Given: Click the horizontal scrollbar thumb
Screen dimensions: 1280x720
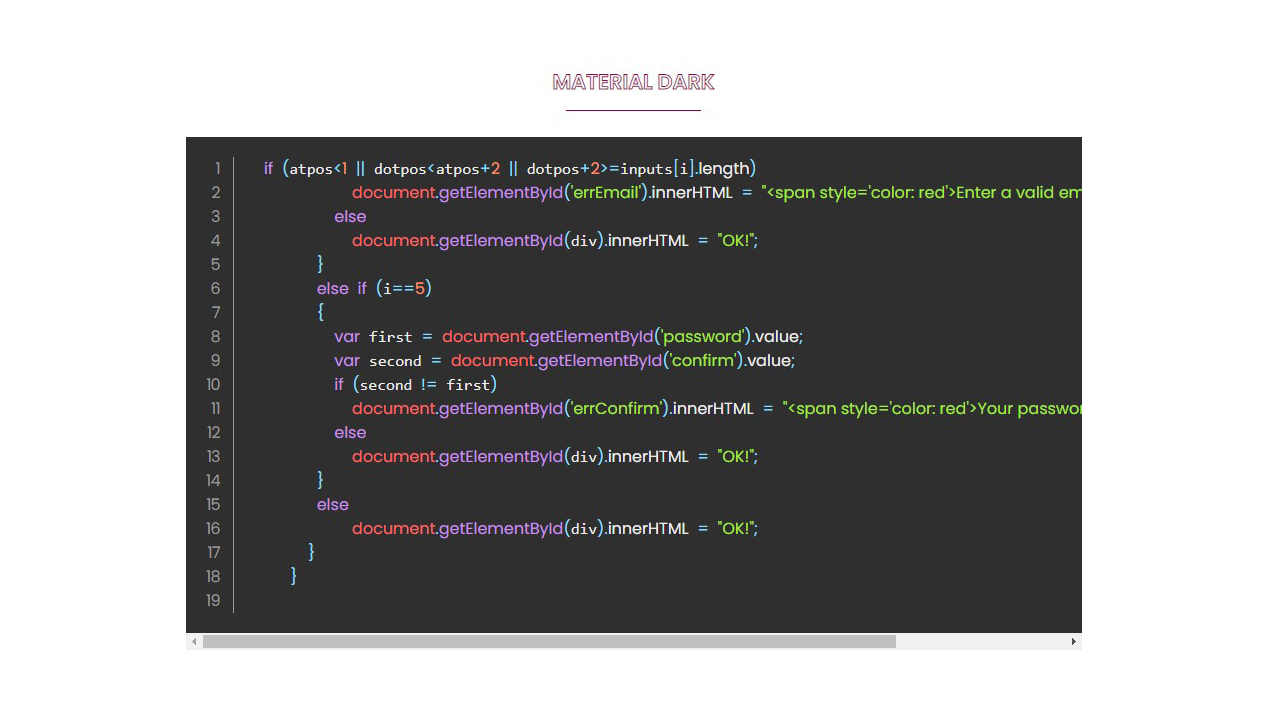Looking at the screenshot, I should (x=549, y=641).
